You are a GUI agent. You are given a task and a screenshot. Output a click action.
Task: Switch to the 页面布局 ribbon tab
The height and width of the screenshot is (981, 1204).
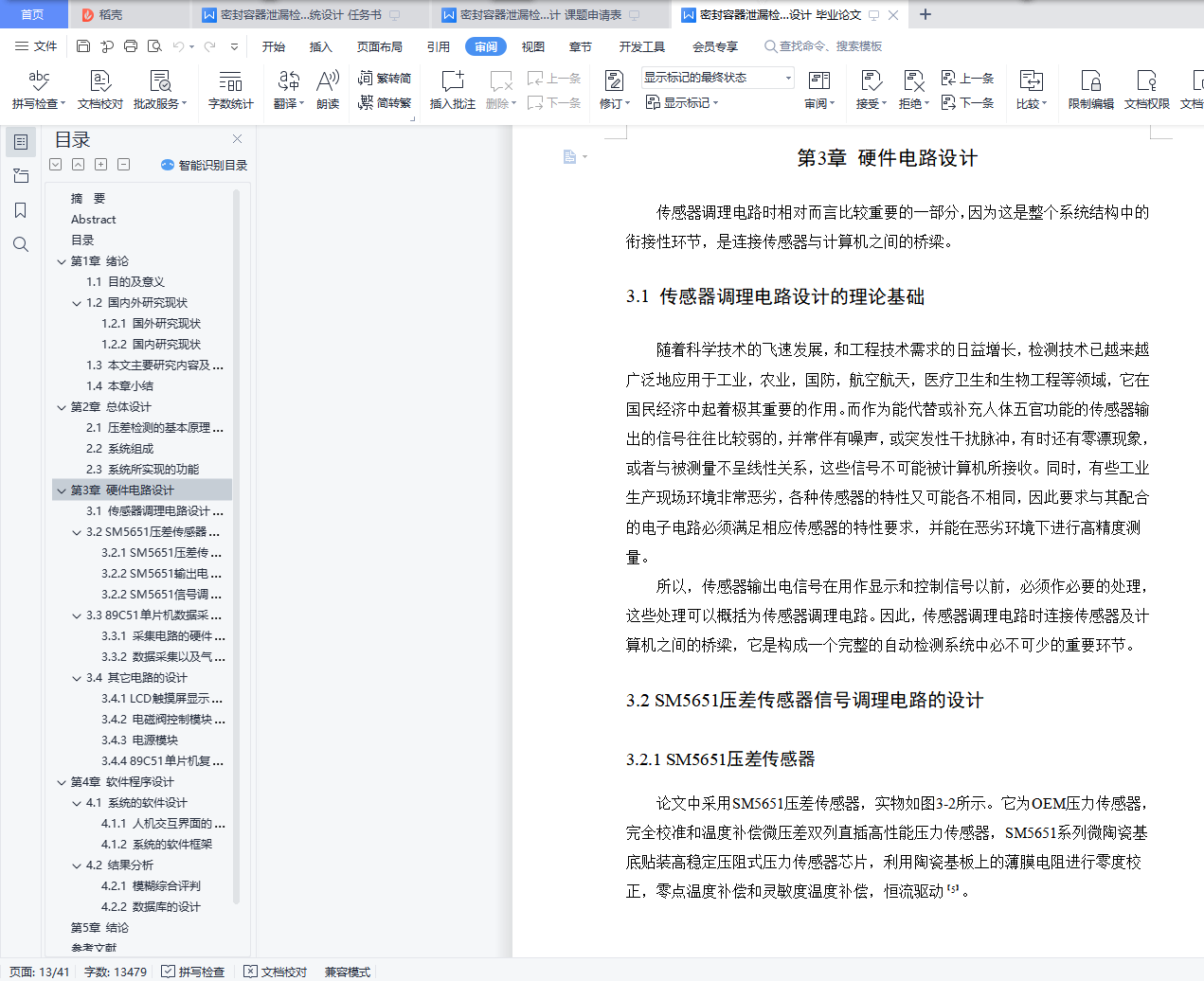pyautogui.click(x=380, y=46)
